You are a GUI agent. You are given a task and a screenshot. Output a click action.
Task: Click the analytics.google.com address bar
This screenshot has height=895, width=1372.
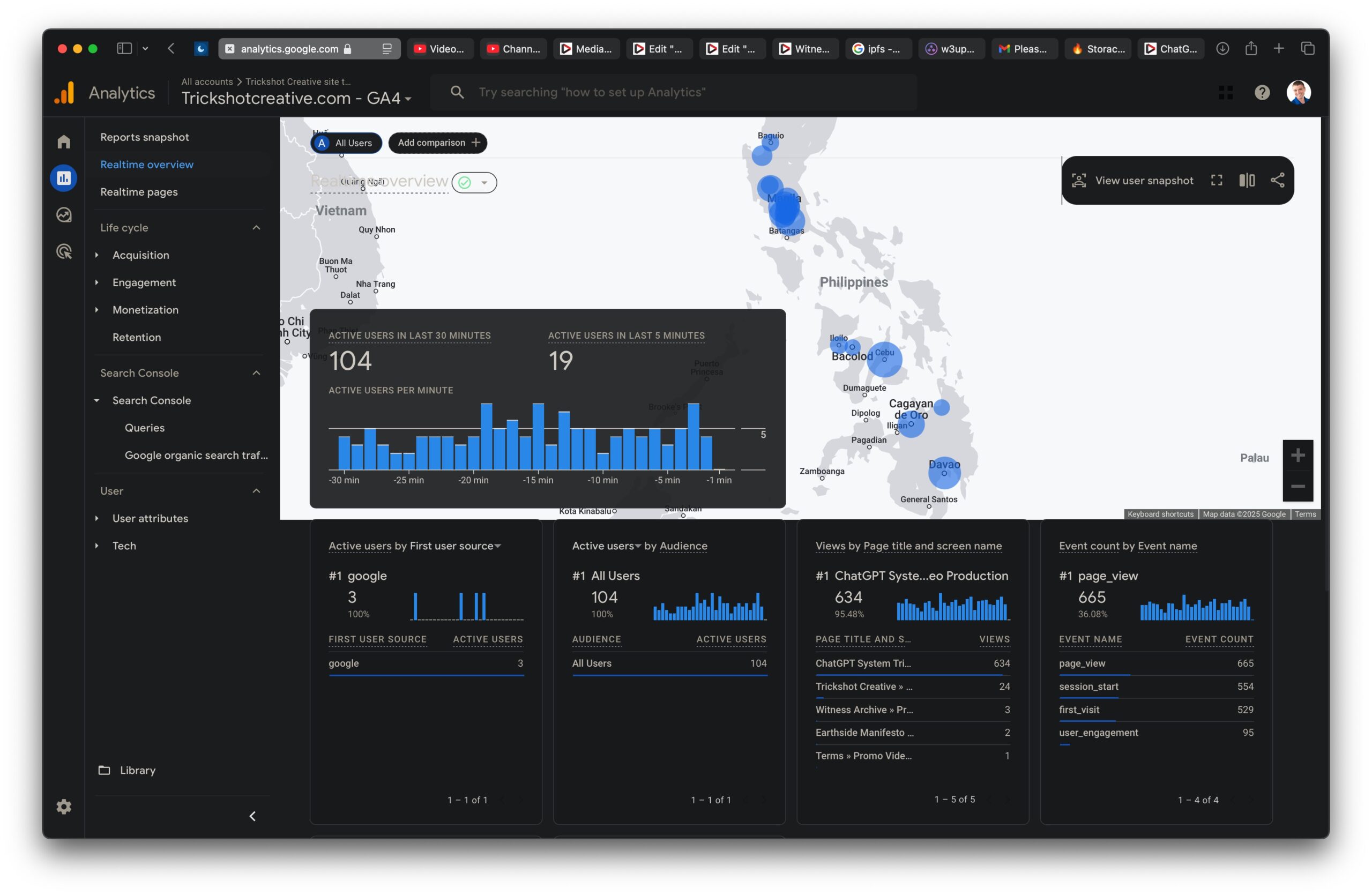coord(309,49)
